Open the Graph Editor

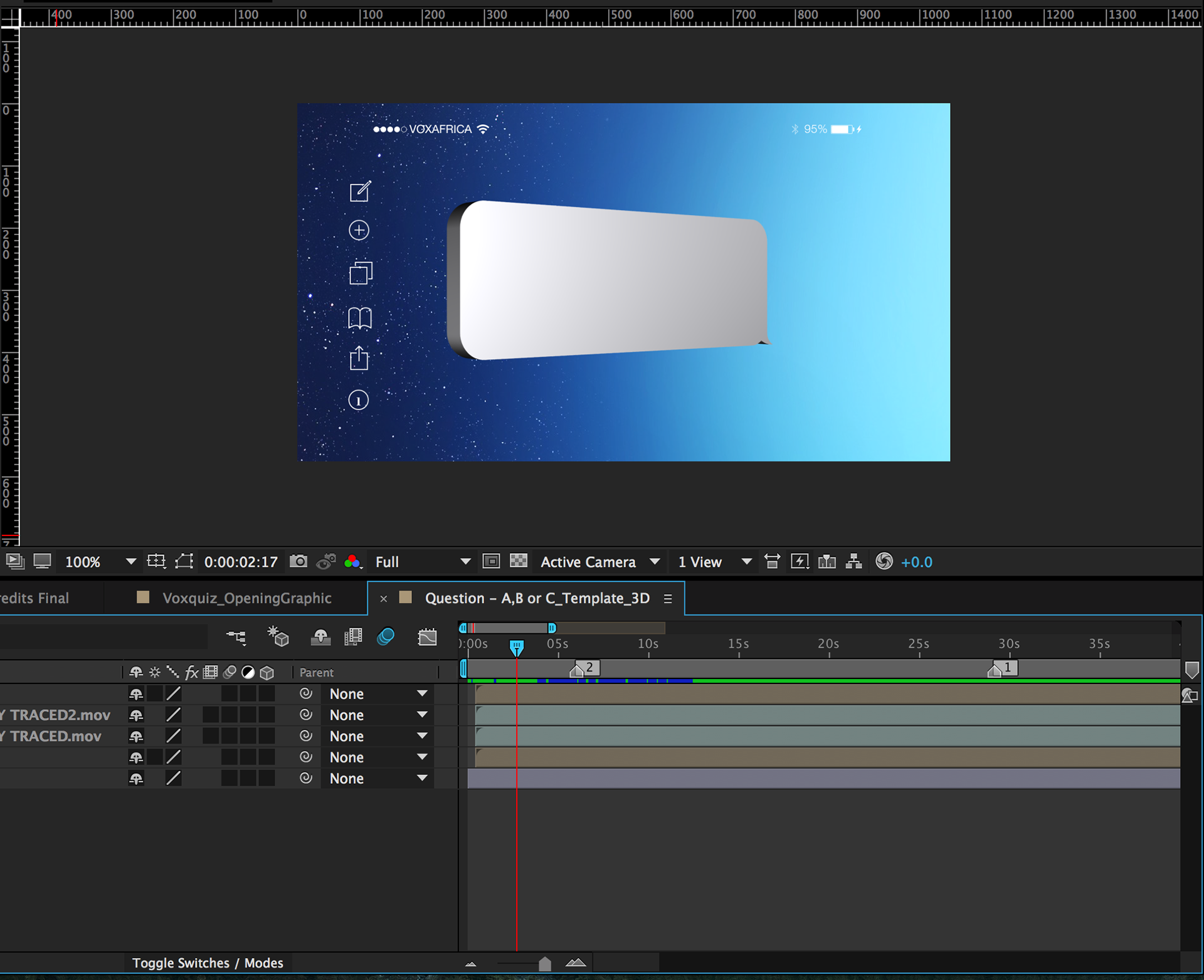427,638
